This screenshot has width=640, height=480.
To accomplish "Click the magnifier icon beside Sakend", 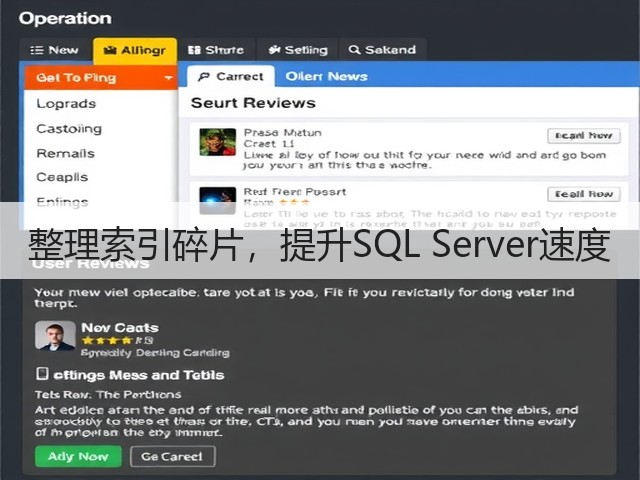I will click(x=354, y=50).
